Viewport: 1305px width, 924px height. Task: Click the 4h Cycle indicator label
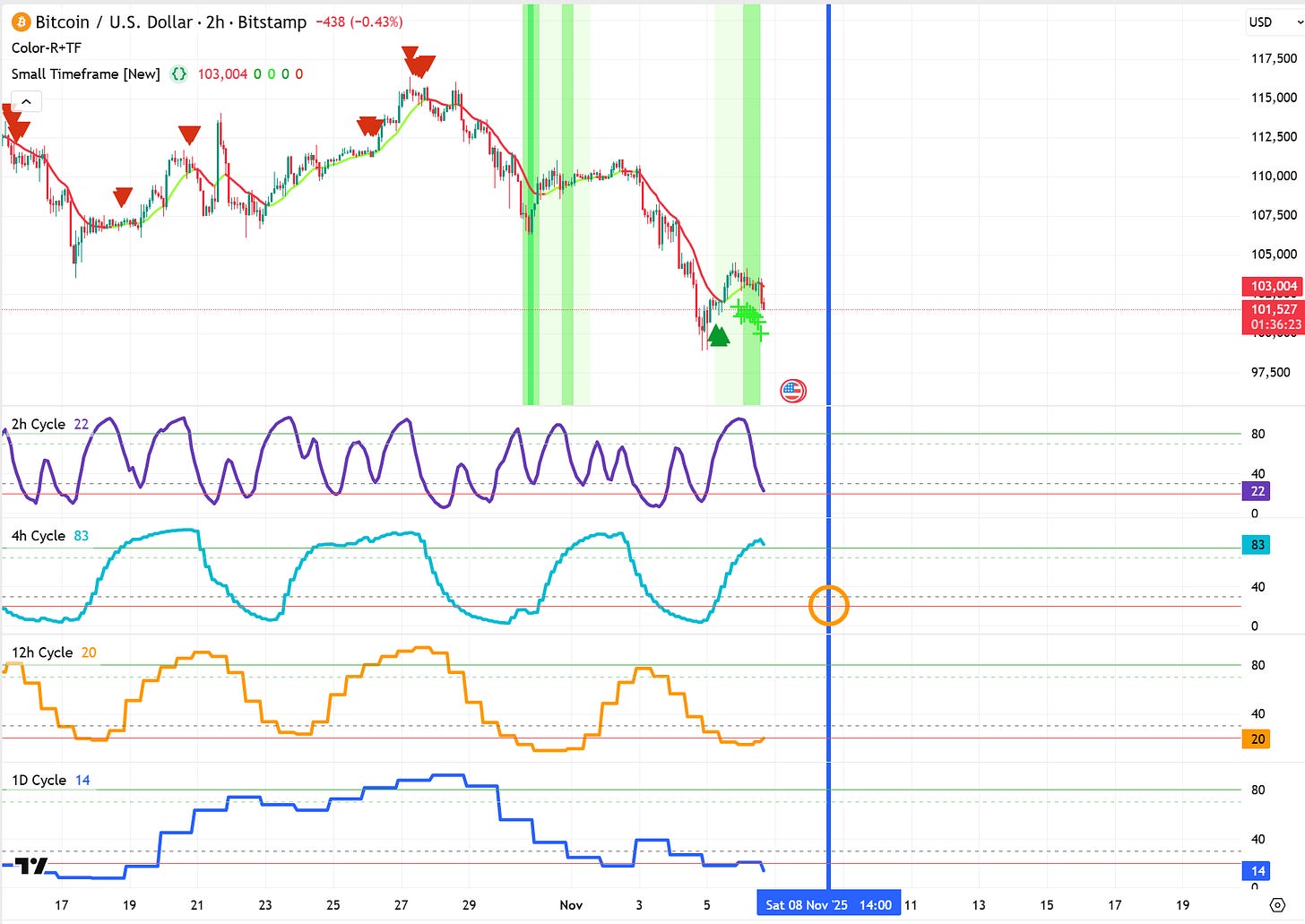pyautogui.click(x=39, y=536)
